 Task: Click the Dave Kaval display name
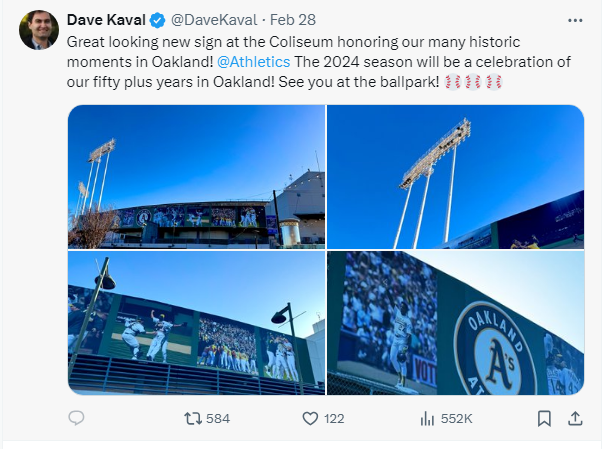tap(105, 19)
